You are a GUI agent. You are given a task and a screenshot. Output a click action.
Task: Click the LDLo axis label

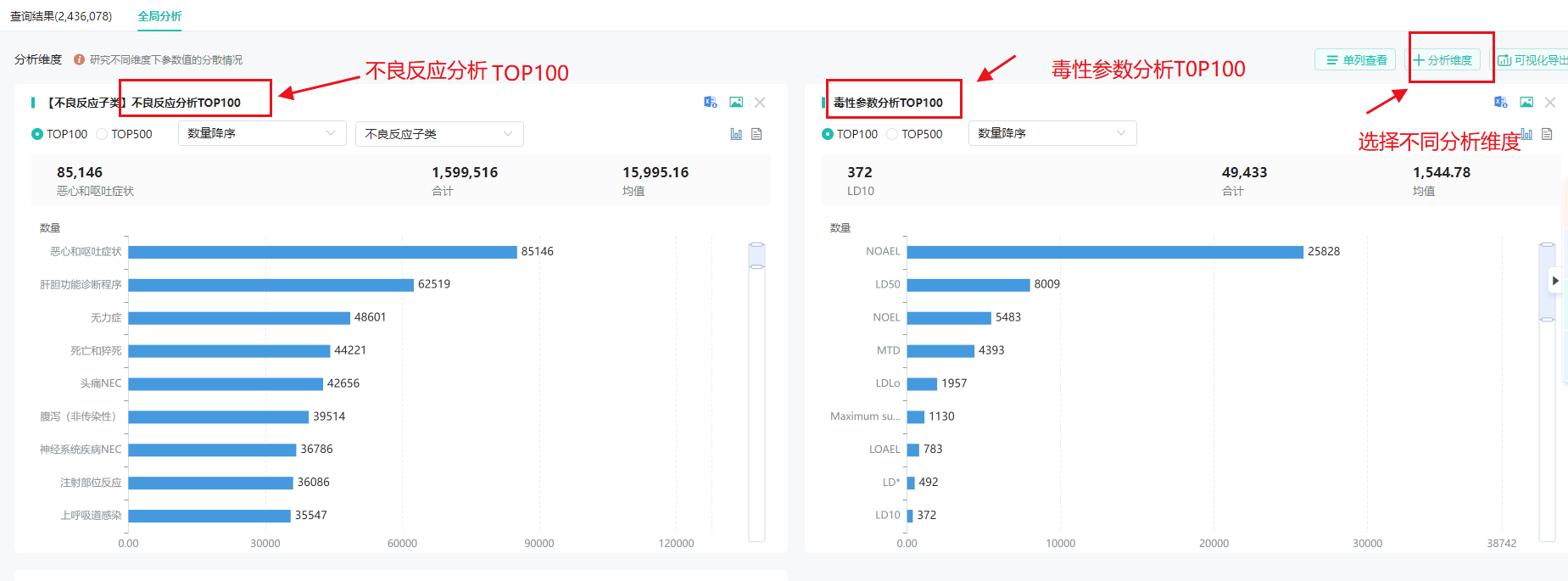(888, 383)
